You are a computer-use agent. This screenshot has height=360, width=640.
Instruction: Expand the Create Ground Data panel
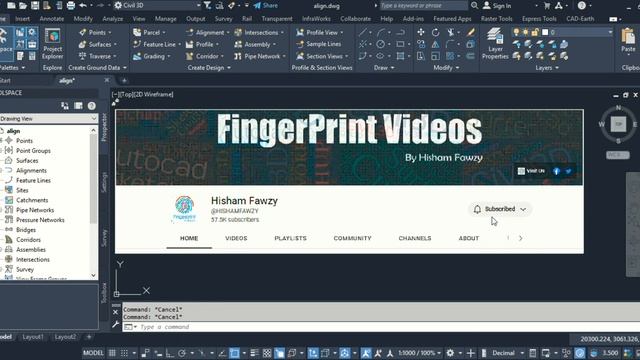click(97, 68)
